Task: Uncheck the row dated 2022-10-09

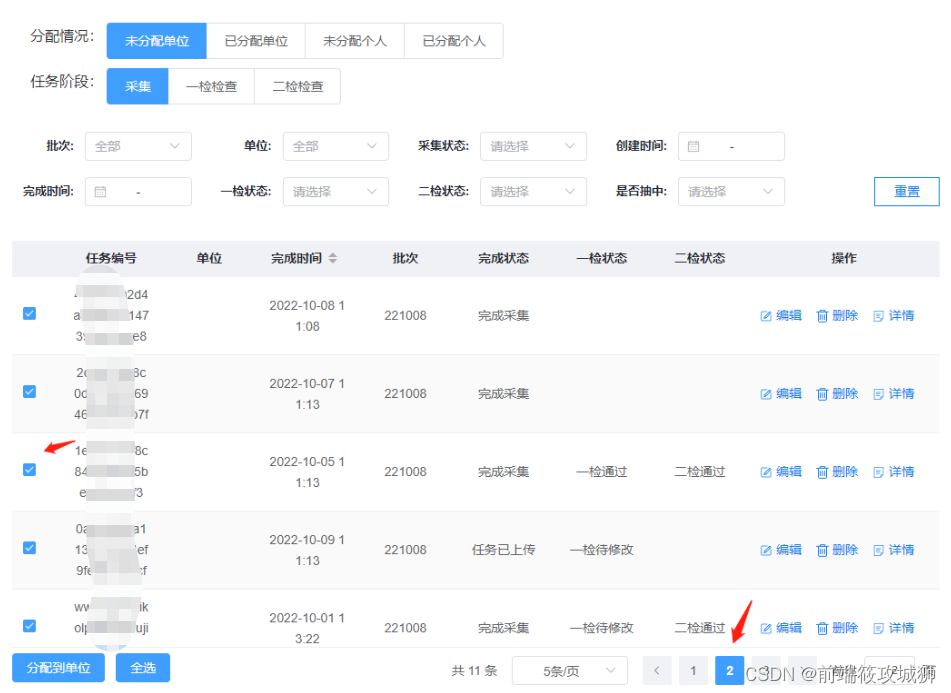Action: point(29,548)
